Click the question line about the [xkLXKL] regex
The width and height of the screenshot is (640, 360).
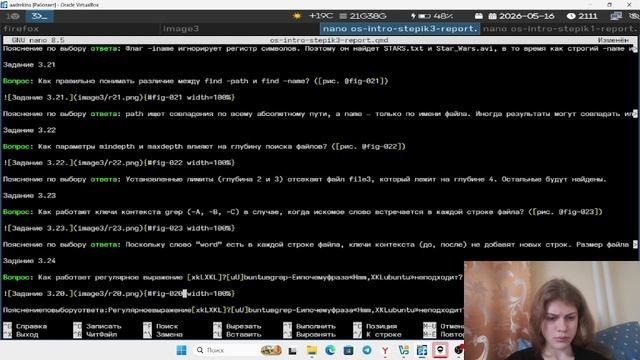[x=233, y=277]
